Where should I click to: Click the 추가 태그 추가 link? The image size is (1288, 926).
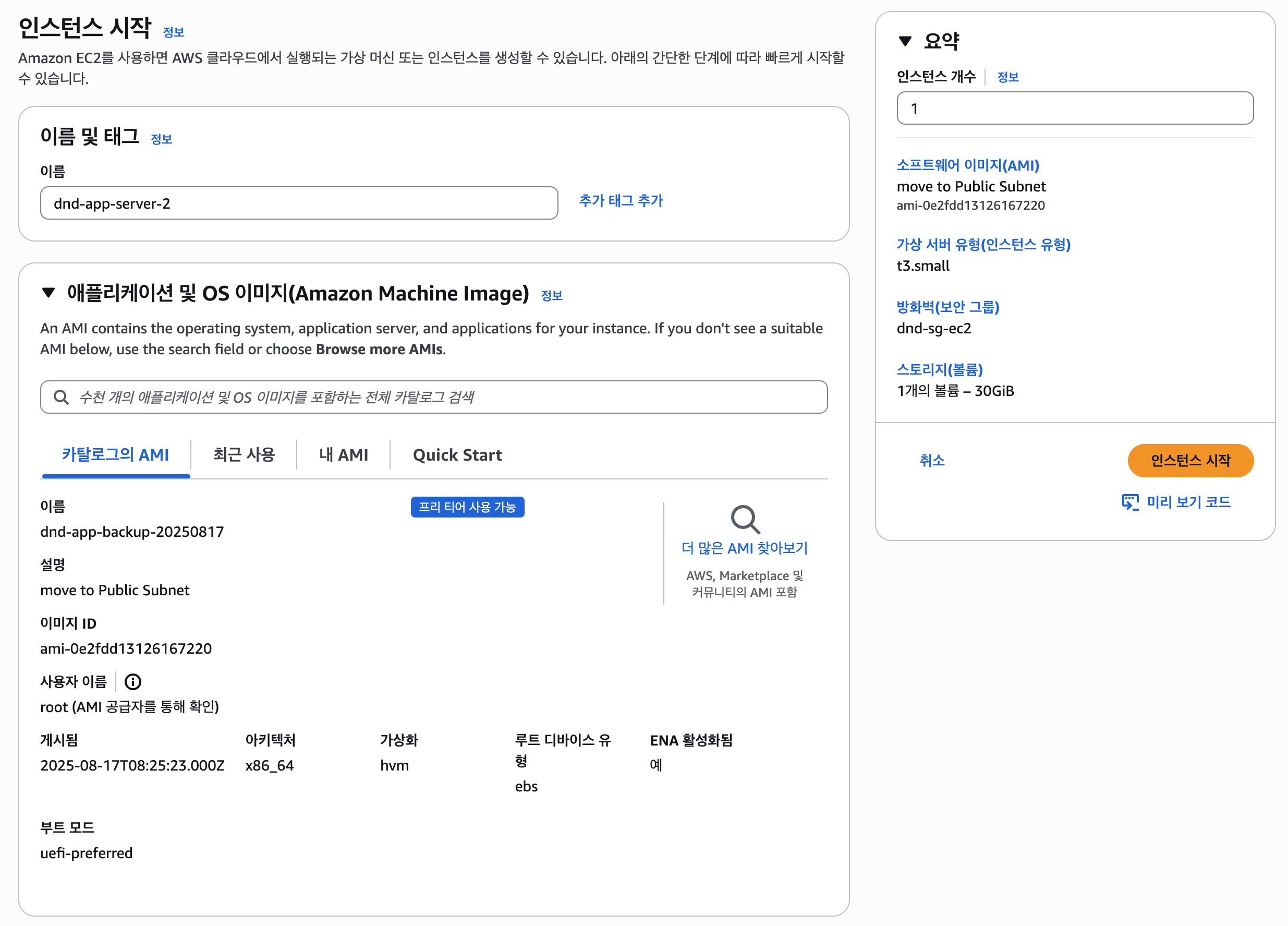[621, 200]
